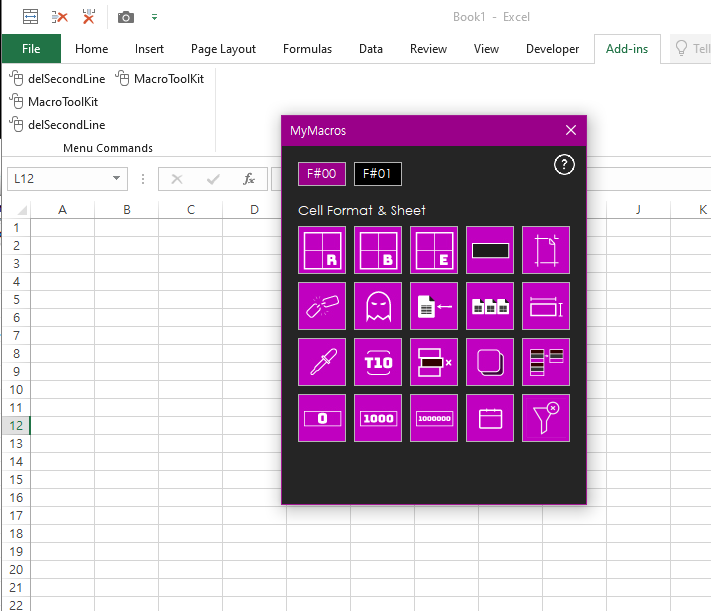Click the delete row macro icon
The width and height of the screenshot is (711, 611).
coord(434,362)
